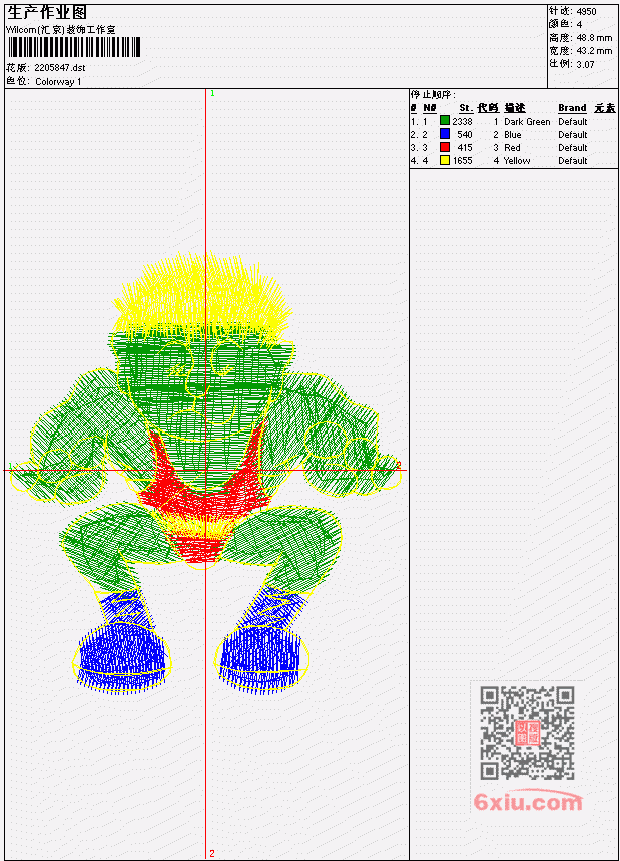Click the red '2' marker at horizontal axis right end

399,465
